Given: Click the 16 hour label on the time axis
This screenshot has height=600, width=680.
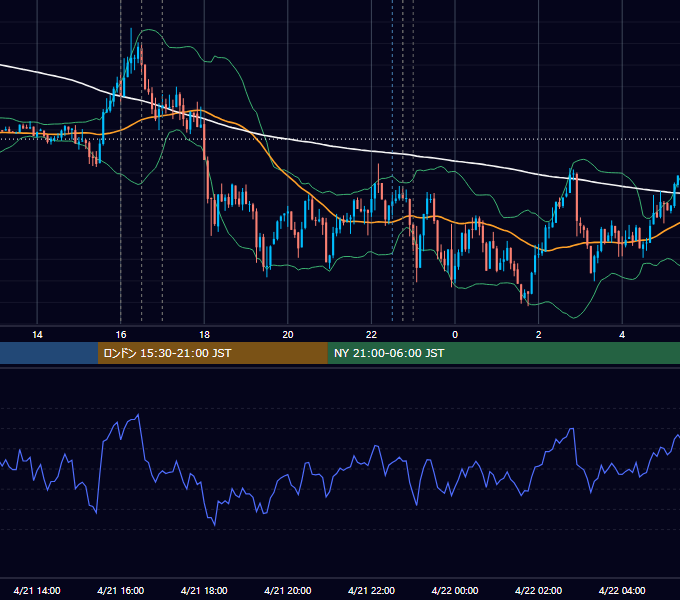Looking at the screenshot, I should click(x=121, y=335).
